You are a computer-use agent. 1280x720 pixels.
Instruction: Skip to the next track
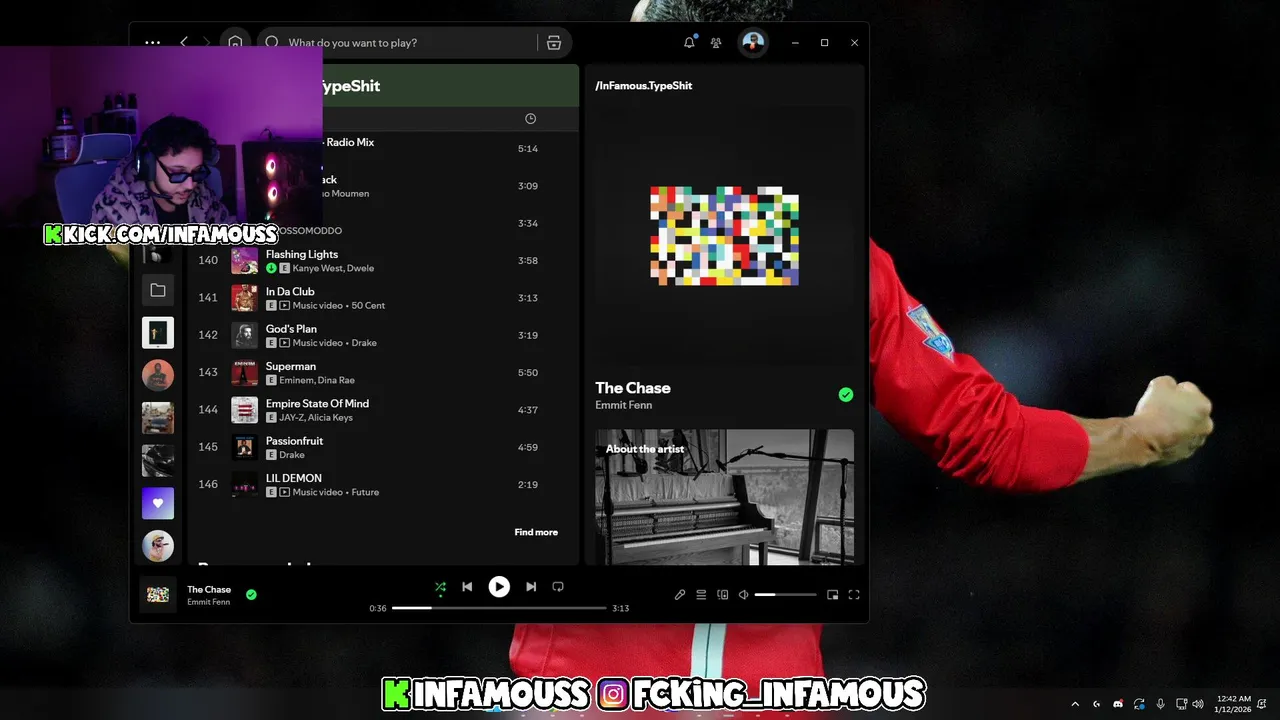pos(531,587)
